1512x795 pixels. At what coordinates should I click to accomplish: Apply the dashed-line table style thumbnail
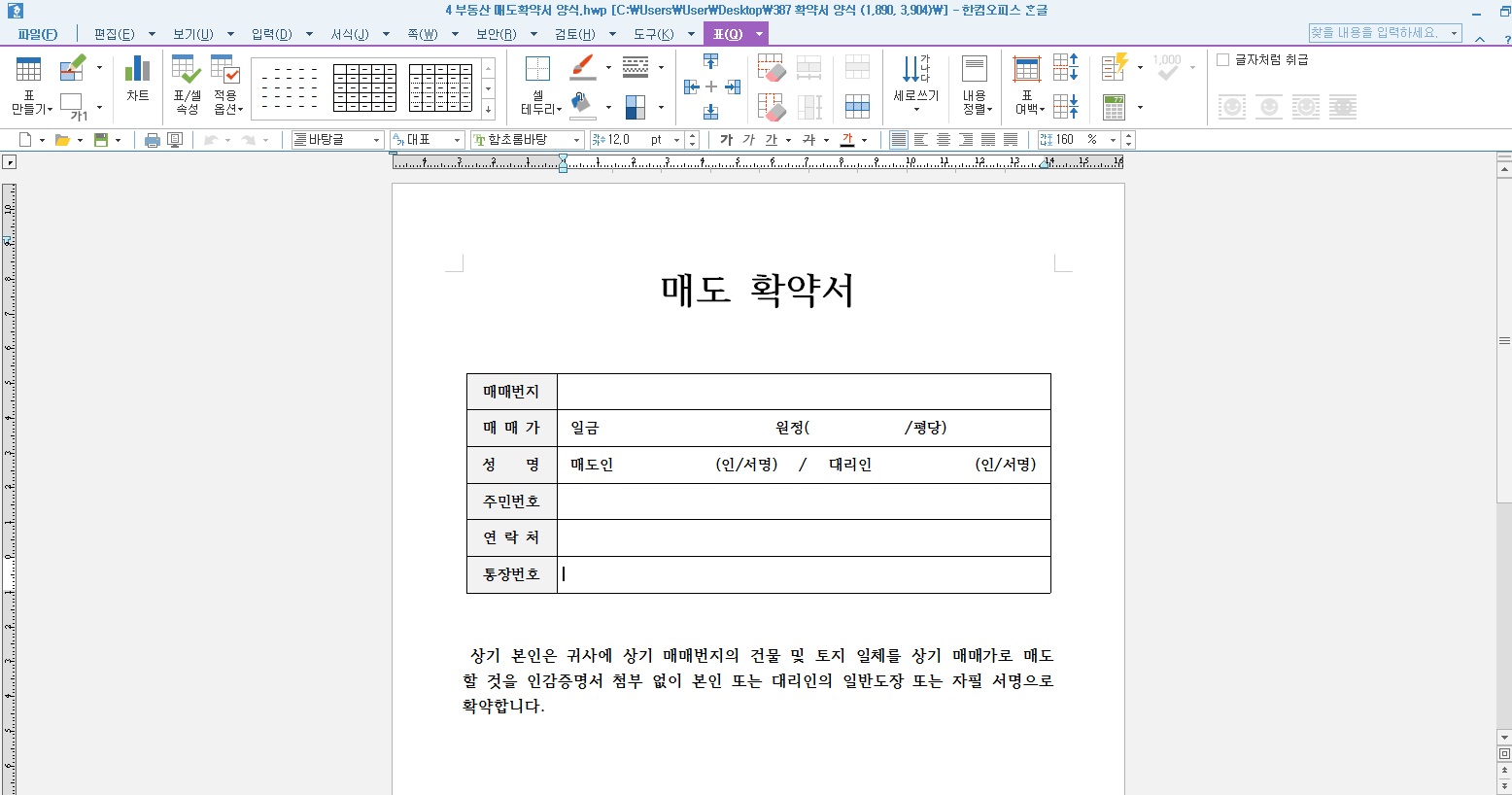point(289,87)
